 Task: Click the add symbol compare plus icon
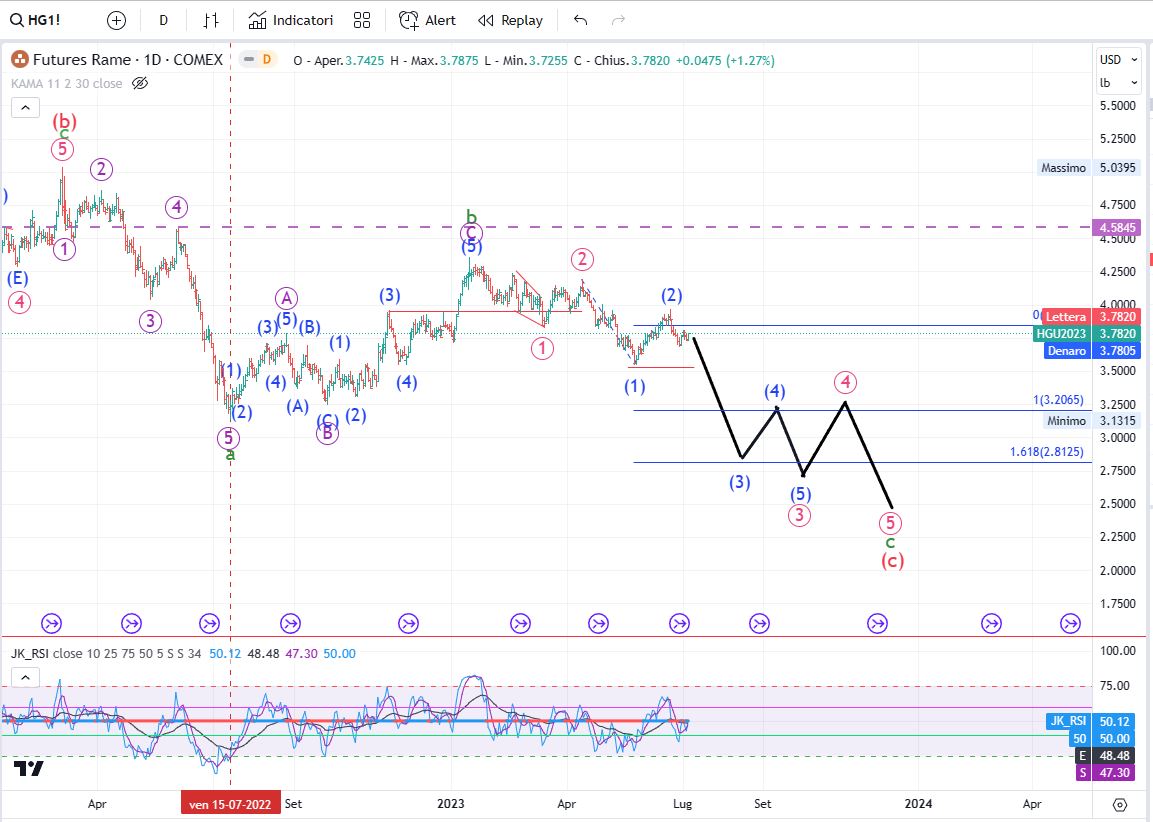coord(116,20)
